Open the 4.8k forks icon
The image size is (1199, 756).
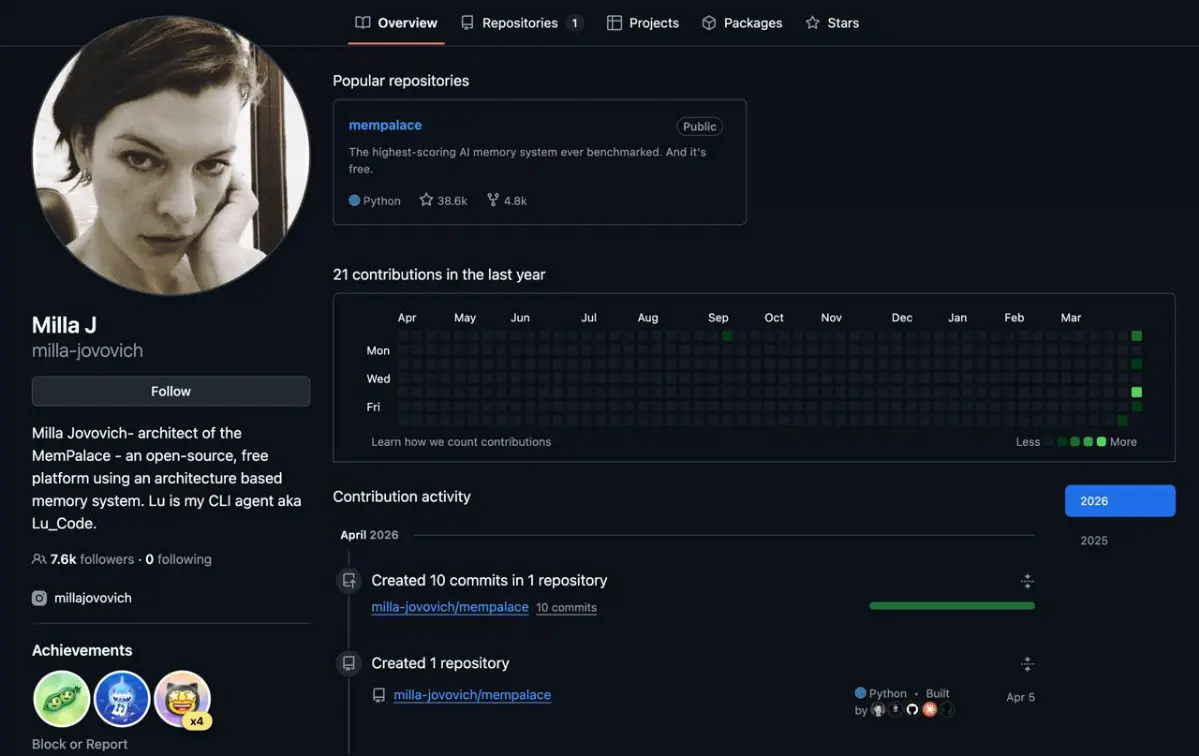click(493, 200)
